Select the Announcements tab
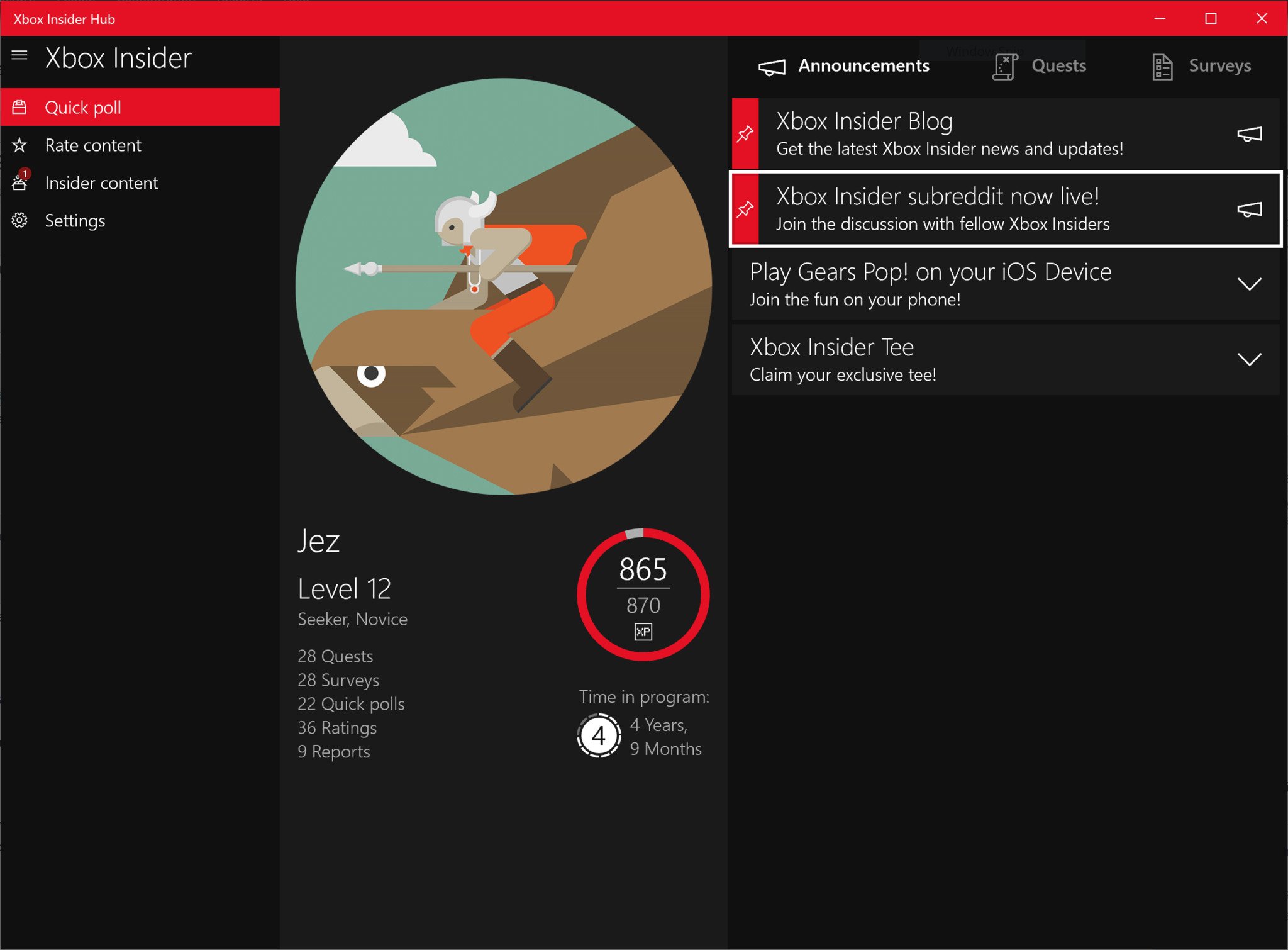The image size is (1288, 950). (x=844, y=66)
